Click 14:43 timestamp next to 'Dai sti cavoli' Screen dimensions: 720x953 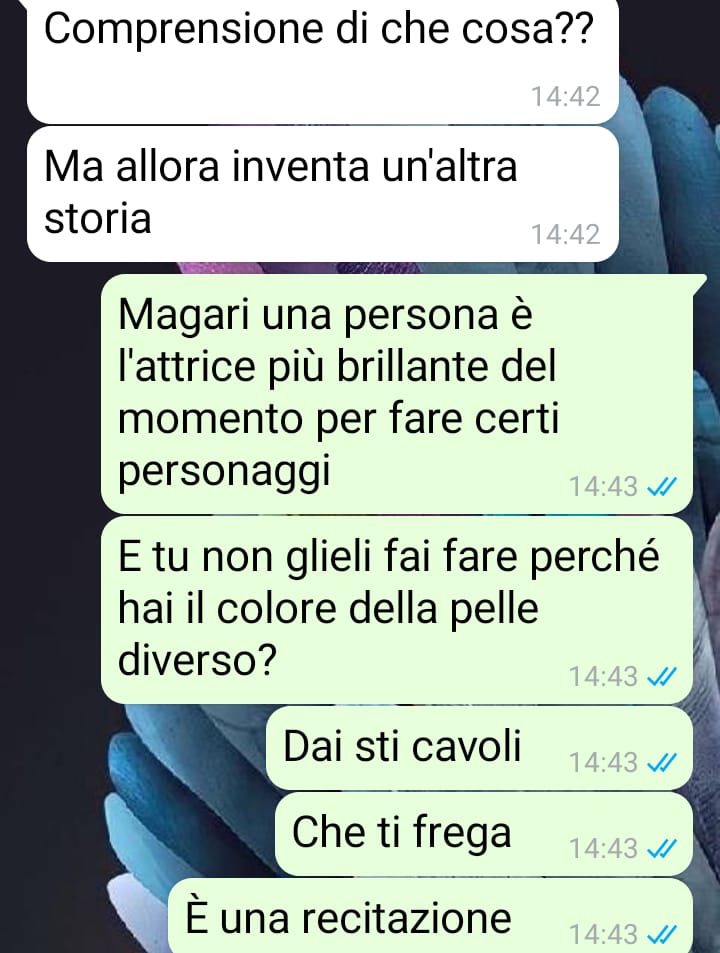point(603,762)
